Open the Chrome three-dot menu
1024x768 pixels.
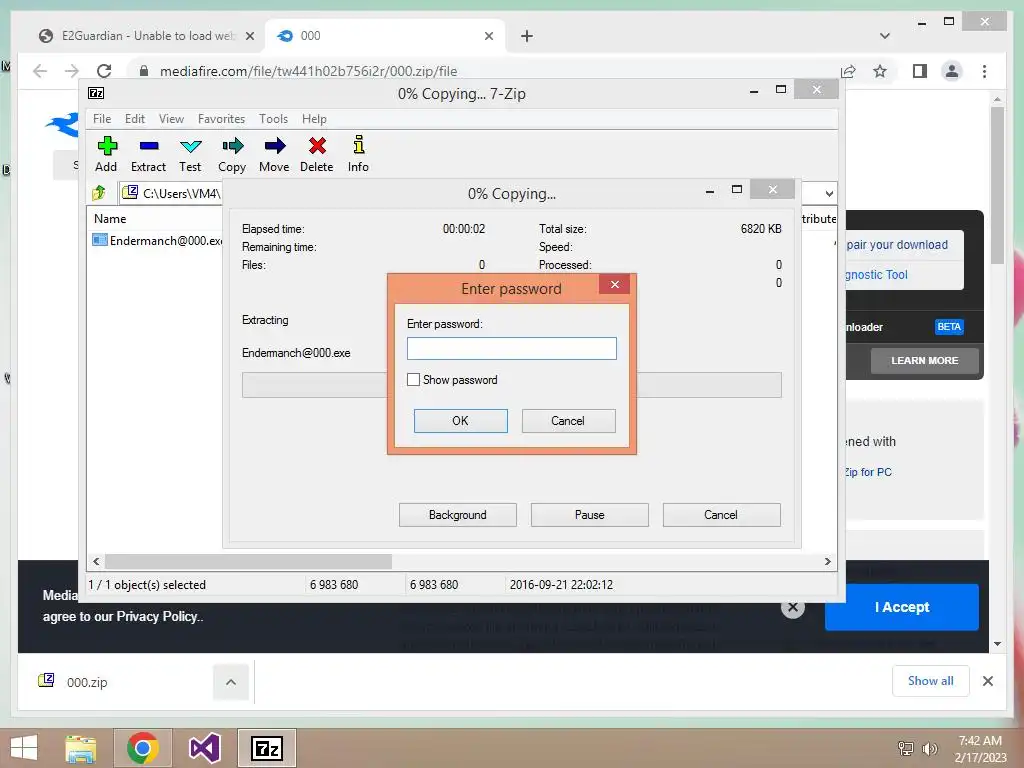[984, 71]
